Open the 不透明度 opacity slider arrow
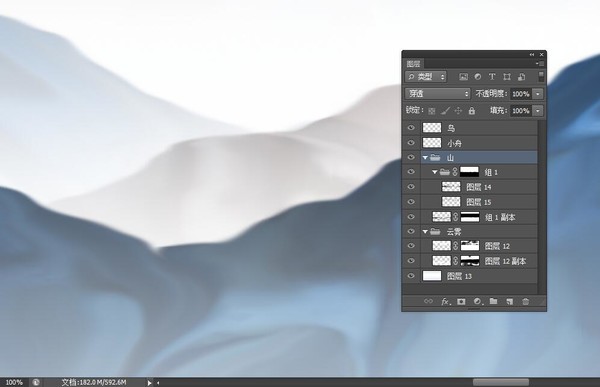600x387 pixels. [x=538, y=94]
